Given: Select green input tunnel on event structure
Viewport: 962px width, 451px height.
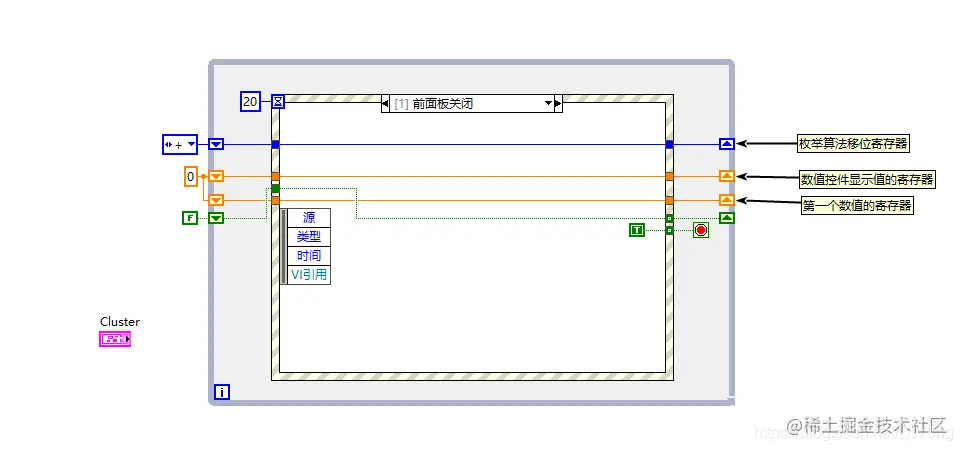Looking at the screenshot, I should (275, 188).
